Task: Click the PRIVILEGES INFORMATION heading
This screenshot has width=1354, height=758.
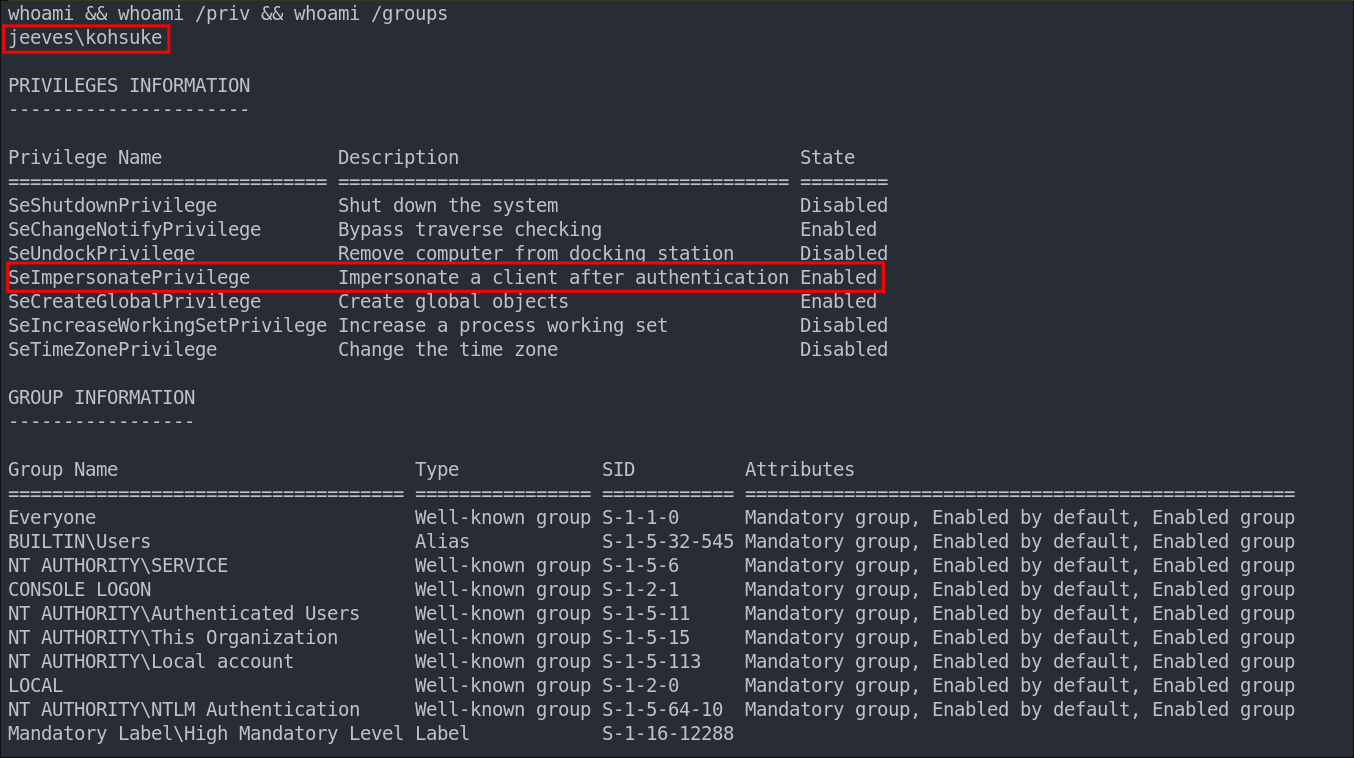Action: [x=129, y=86]
